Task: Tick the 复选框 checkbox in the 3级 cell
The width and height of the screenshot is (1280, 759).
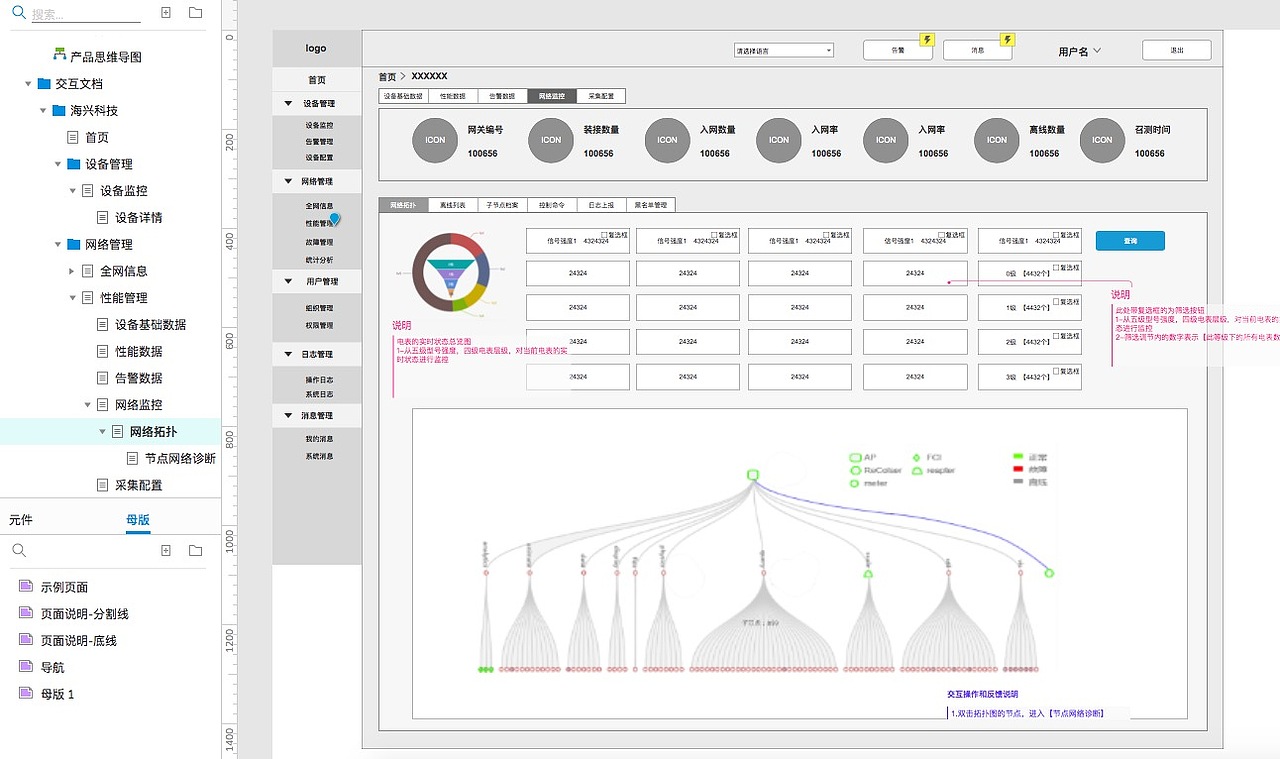Action: click(1055, 371)
